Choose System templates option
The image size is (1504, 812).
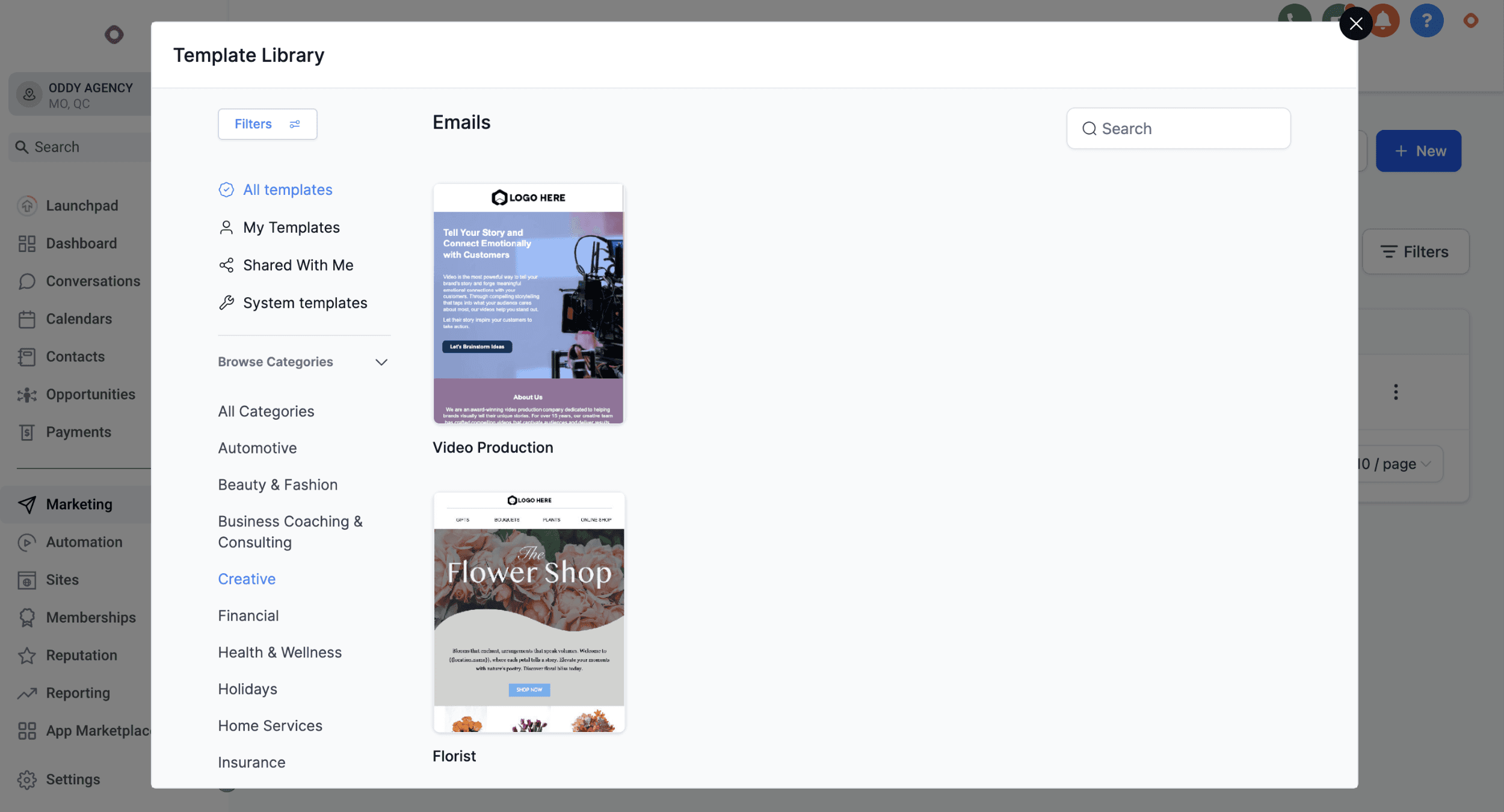[304, 303]
